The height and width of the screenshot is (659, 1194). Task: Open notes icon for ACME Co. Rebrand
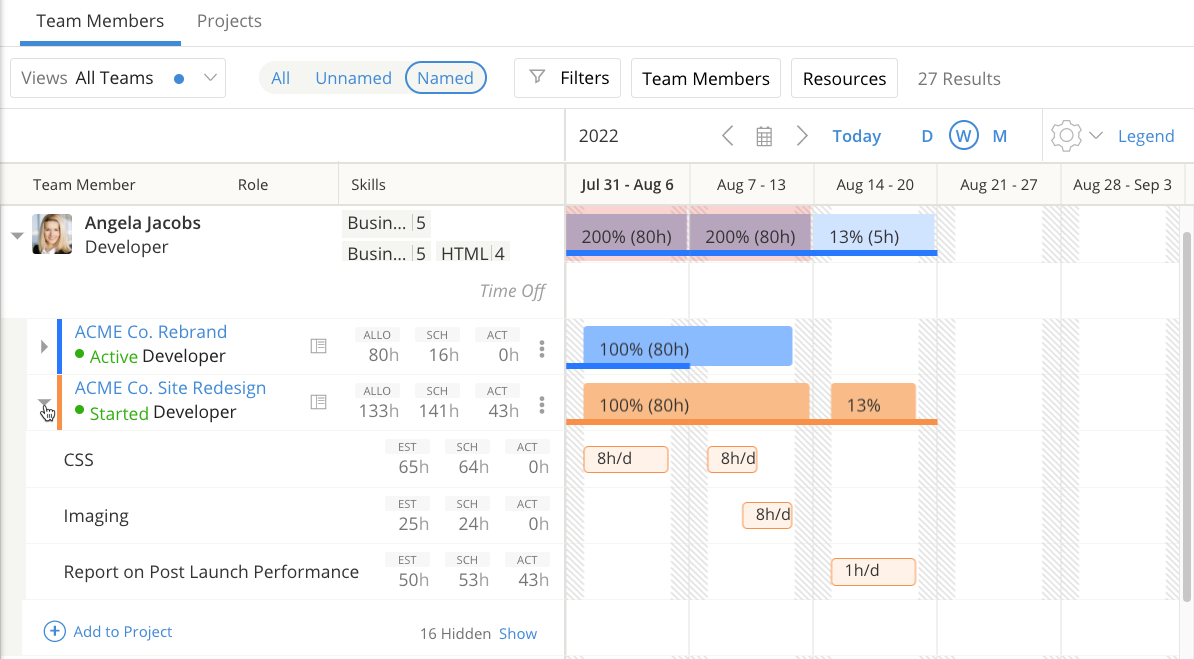click(x=318, y=346)
